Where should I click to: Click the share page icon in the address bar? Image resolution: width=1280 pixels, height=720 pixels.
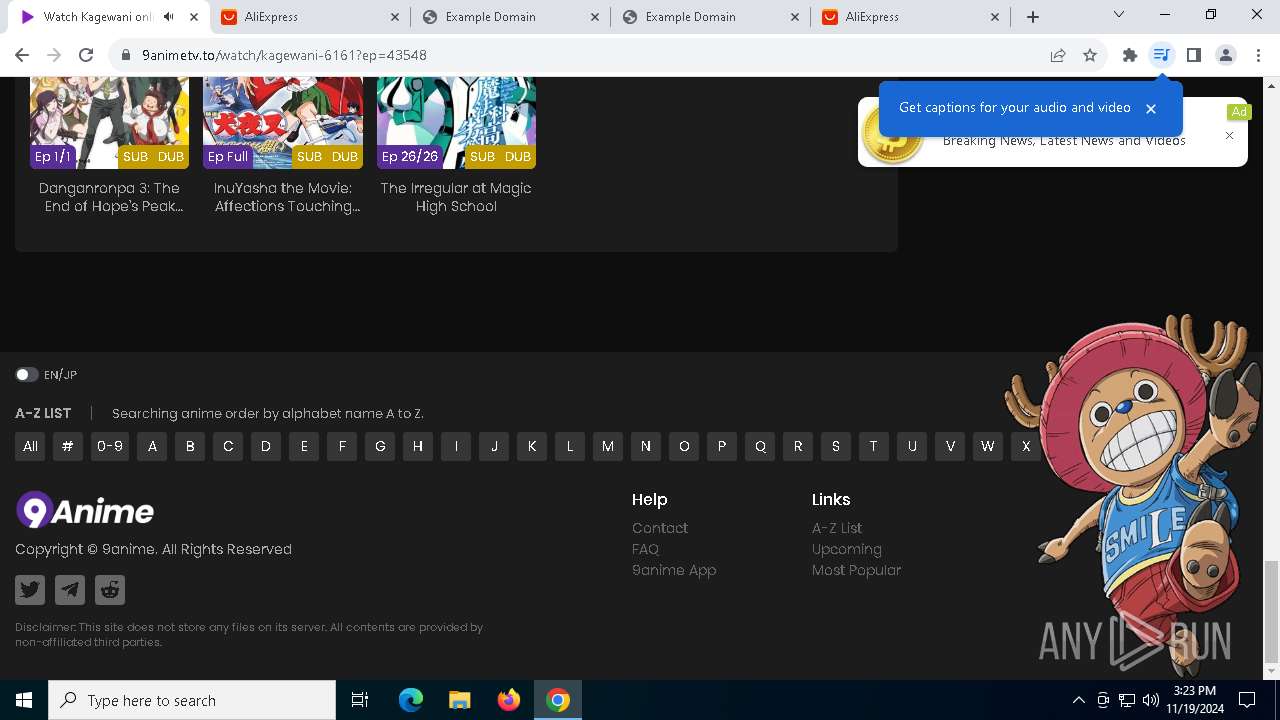coord(1058,55)
